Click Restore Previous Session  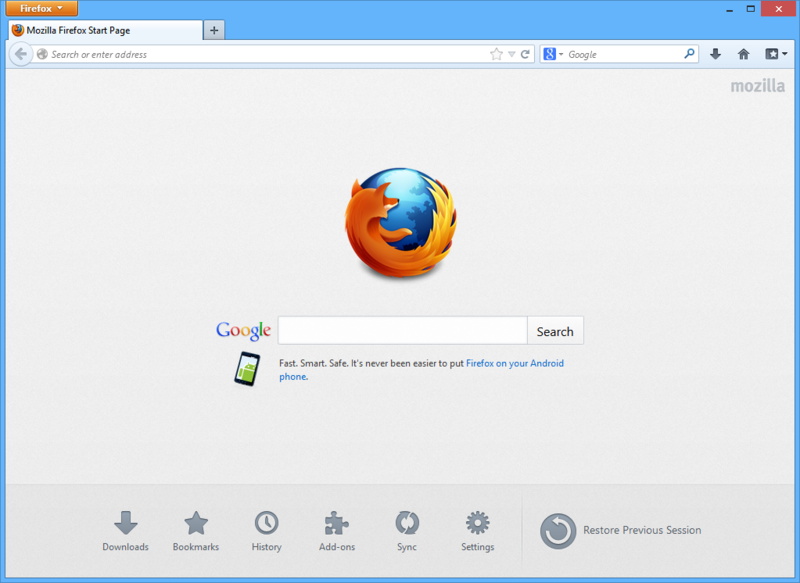click(x=640, y=530)
